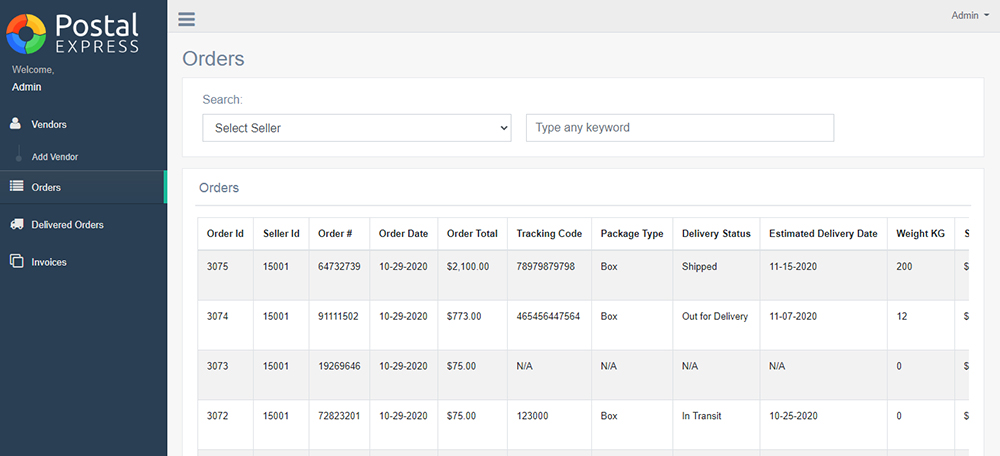
Task: Select order id 3073 cell
Action: tap(217, 366)
